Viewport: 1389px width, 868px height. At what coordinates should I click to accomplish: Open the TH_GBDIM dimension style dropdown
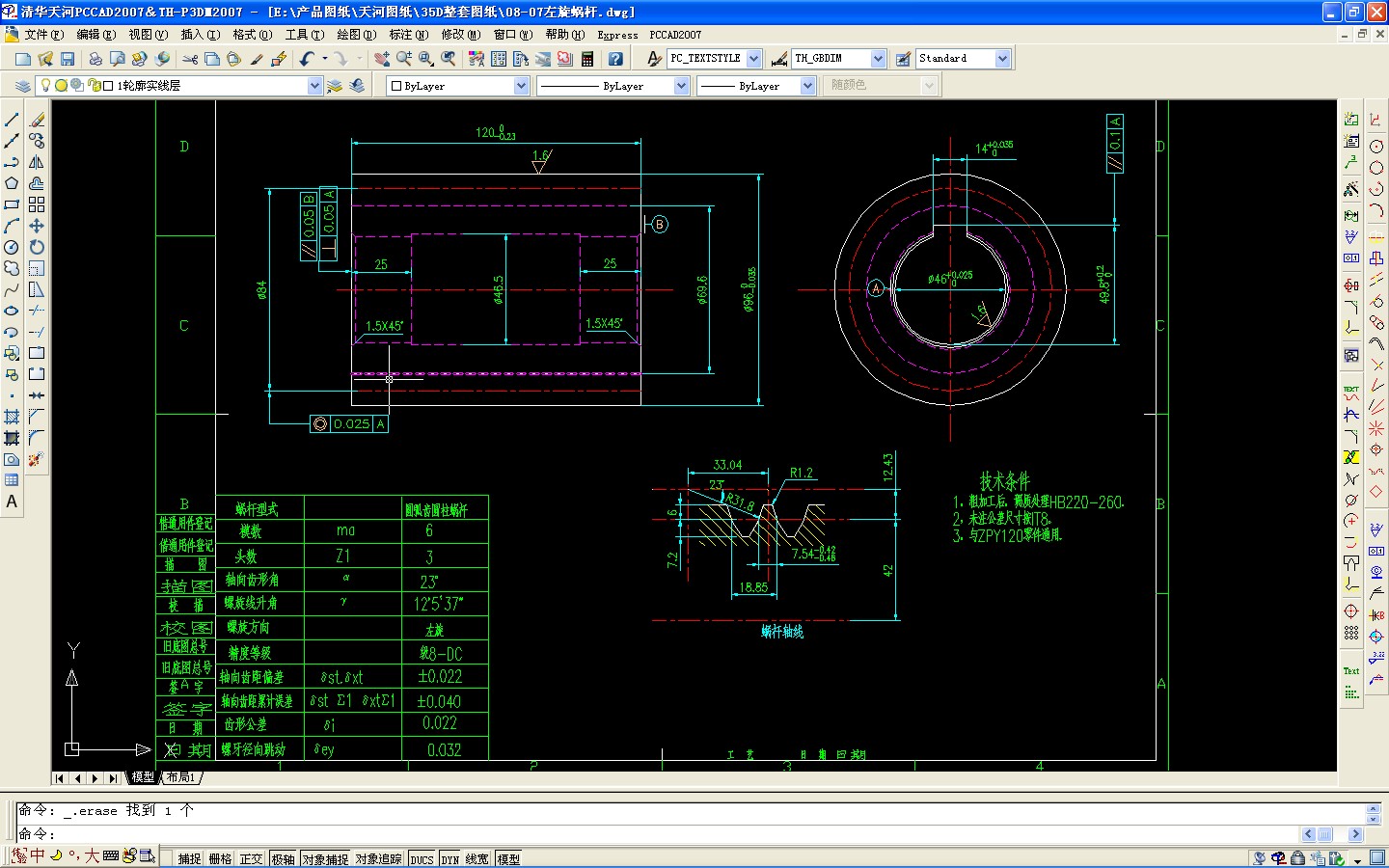tap(878, 59)
